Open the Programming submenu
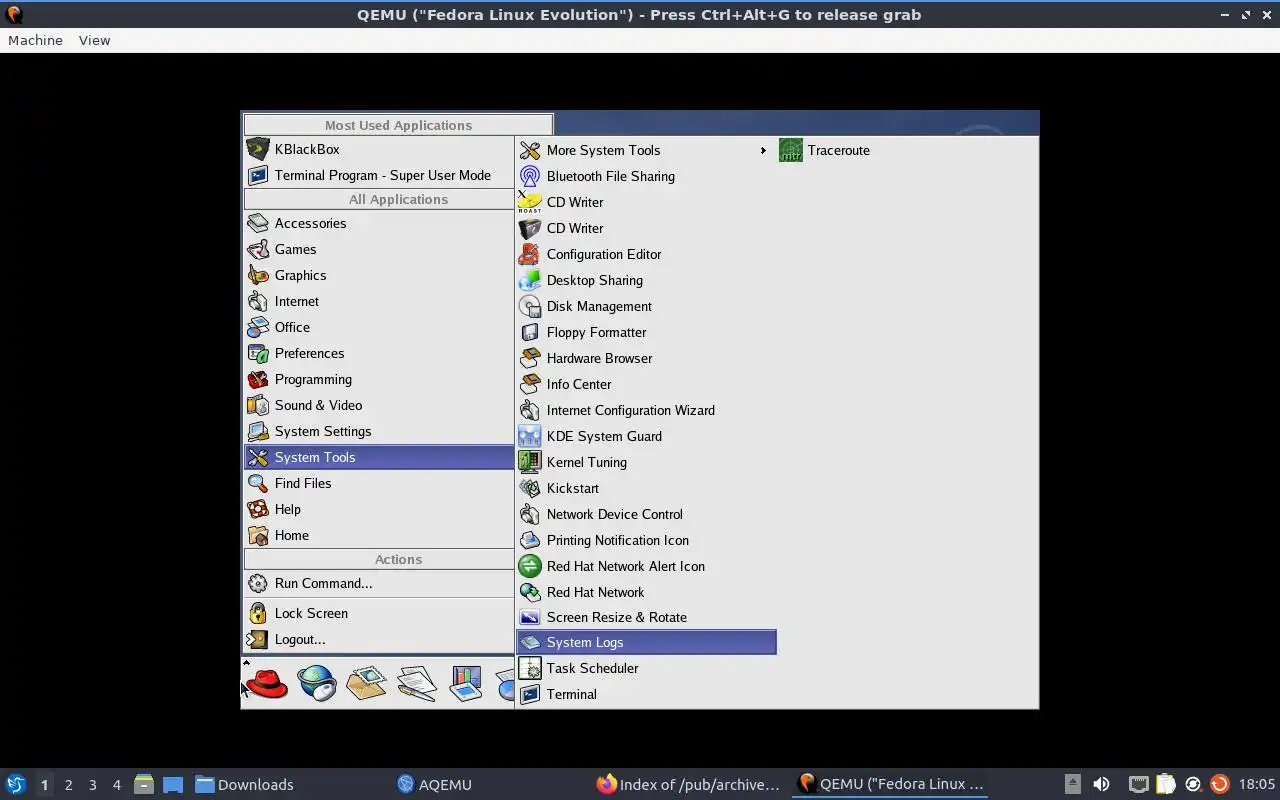This screenshot has width=1280, height=800. 379,379
